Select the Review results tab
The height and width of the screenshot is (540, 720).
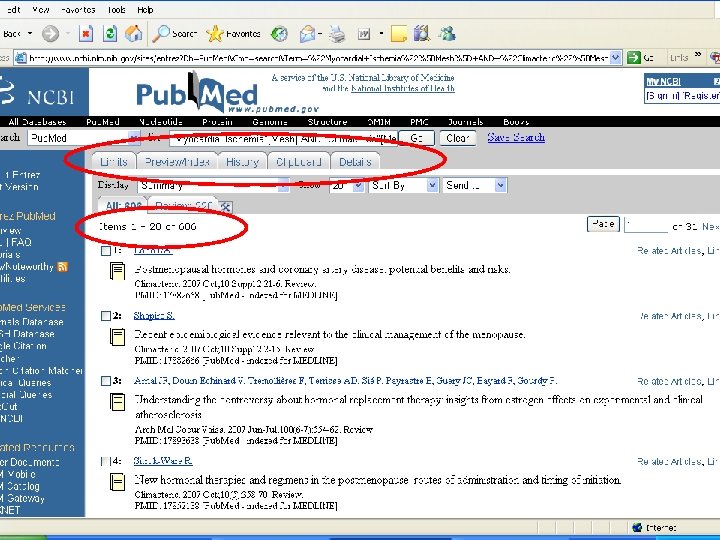pos(183,206)
